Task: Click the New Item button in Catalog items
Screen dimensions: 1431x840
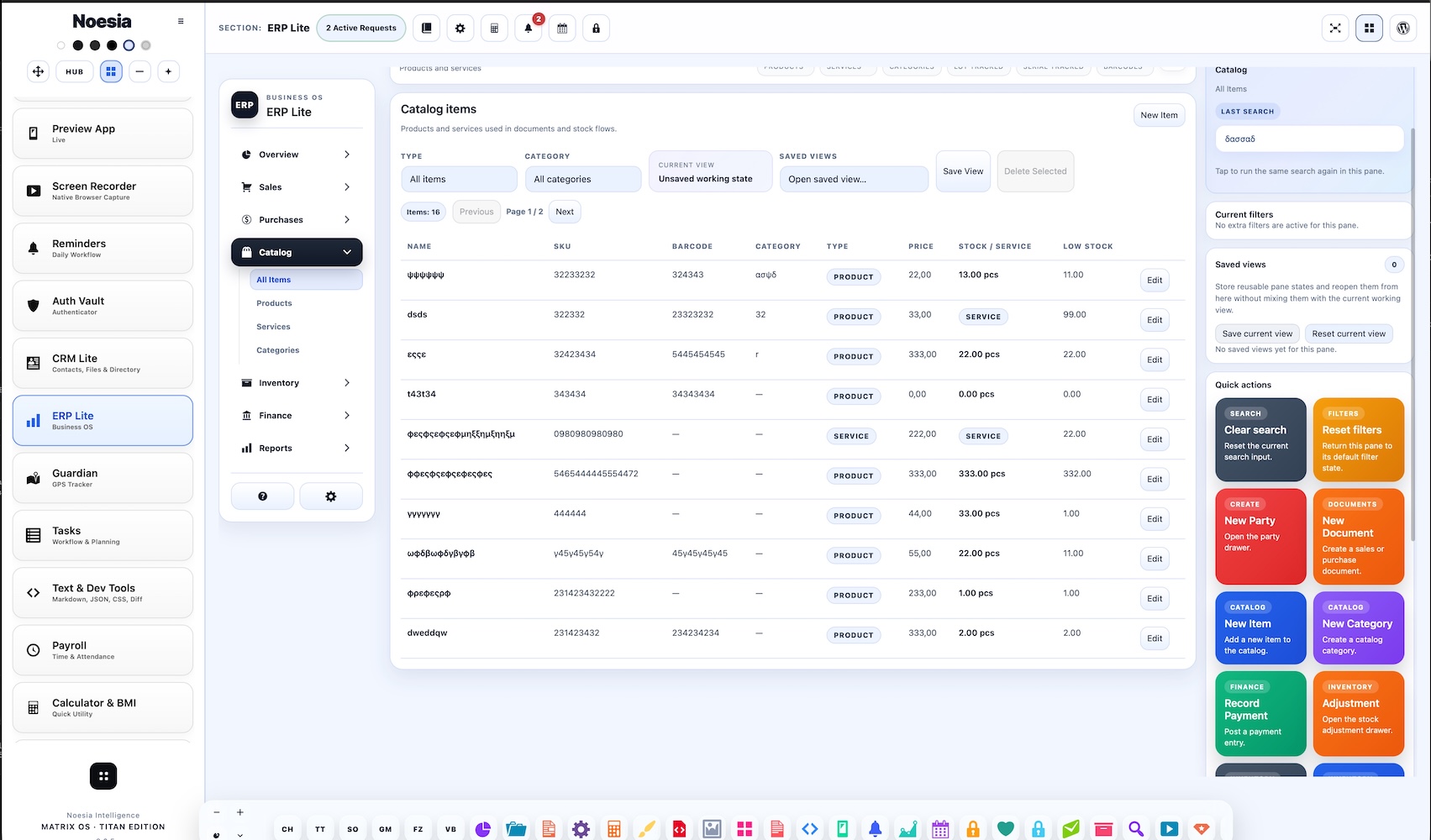Action: tap(1159, 115)
